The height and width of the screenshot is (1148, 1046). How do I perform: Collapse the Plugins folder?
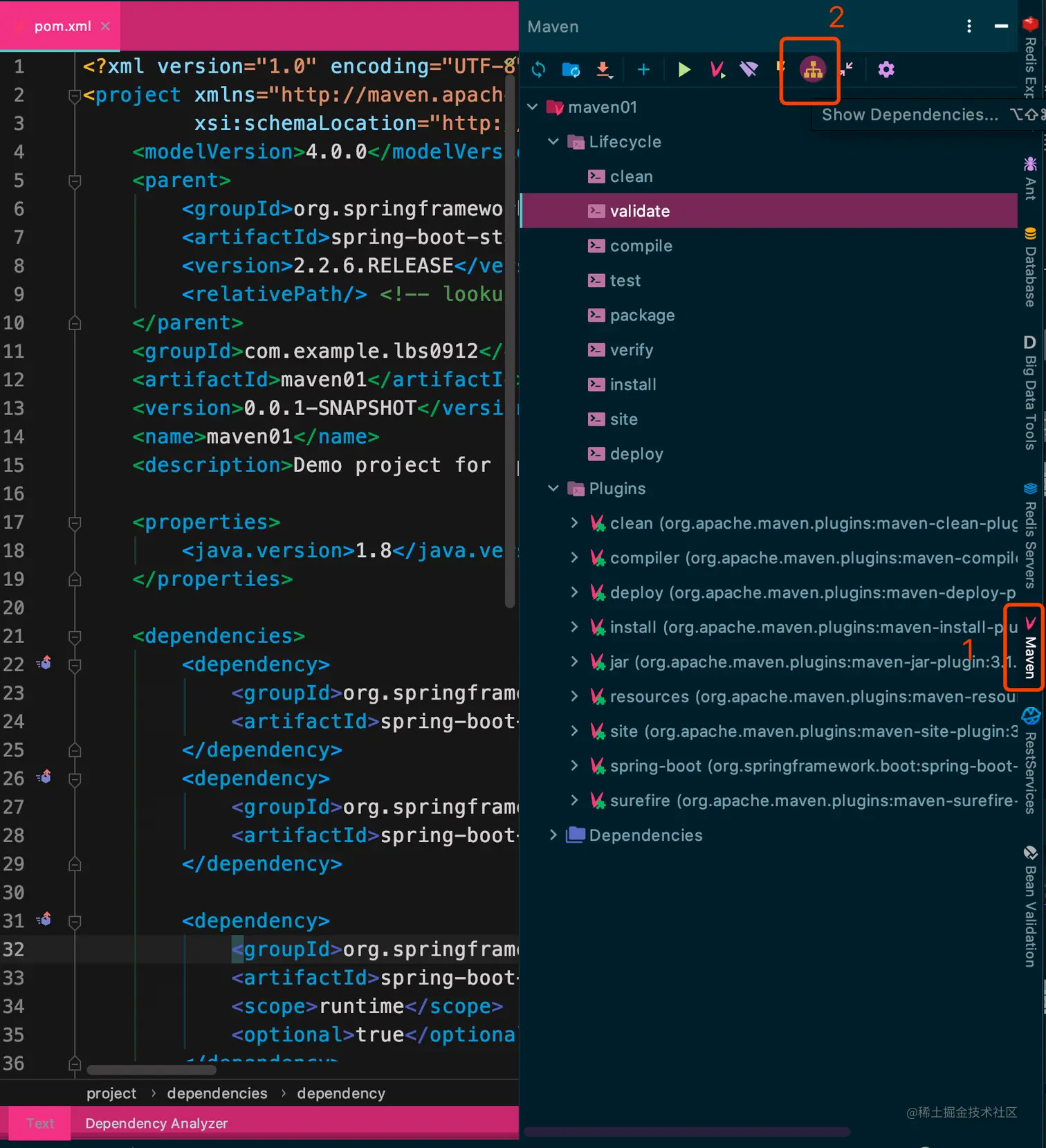pos(553,488)
